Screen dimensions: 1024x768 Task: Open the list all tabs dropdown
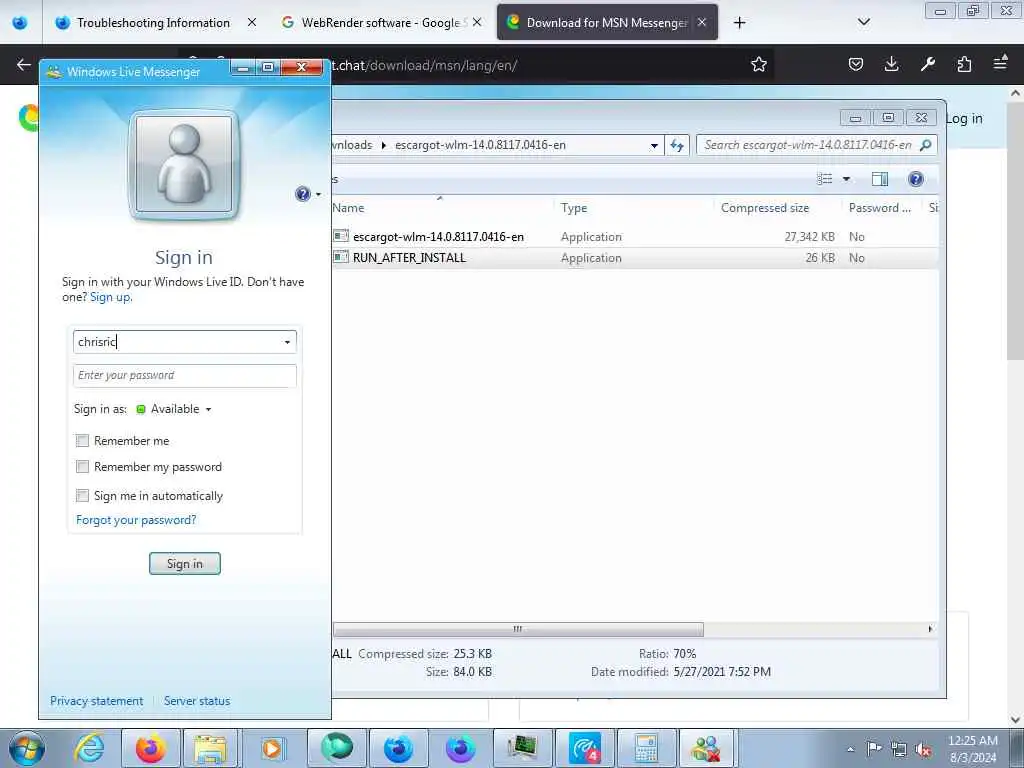[863, 22]
